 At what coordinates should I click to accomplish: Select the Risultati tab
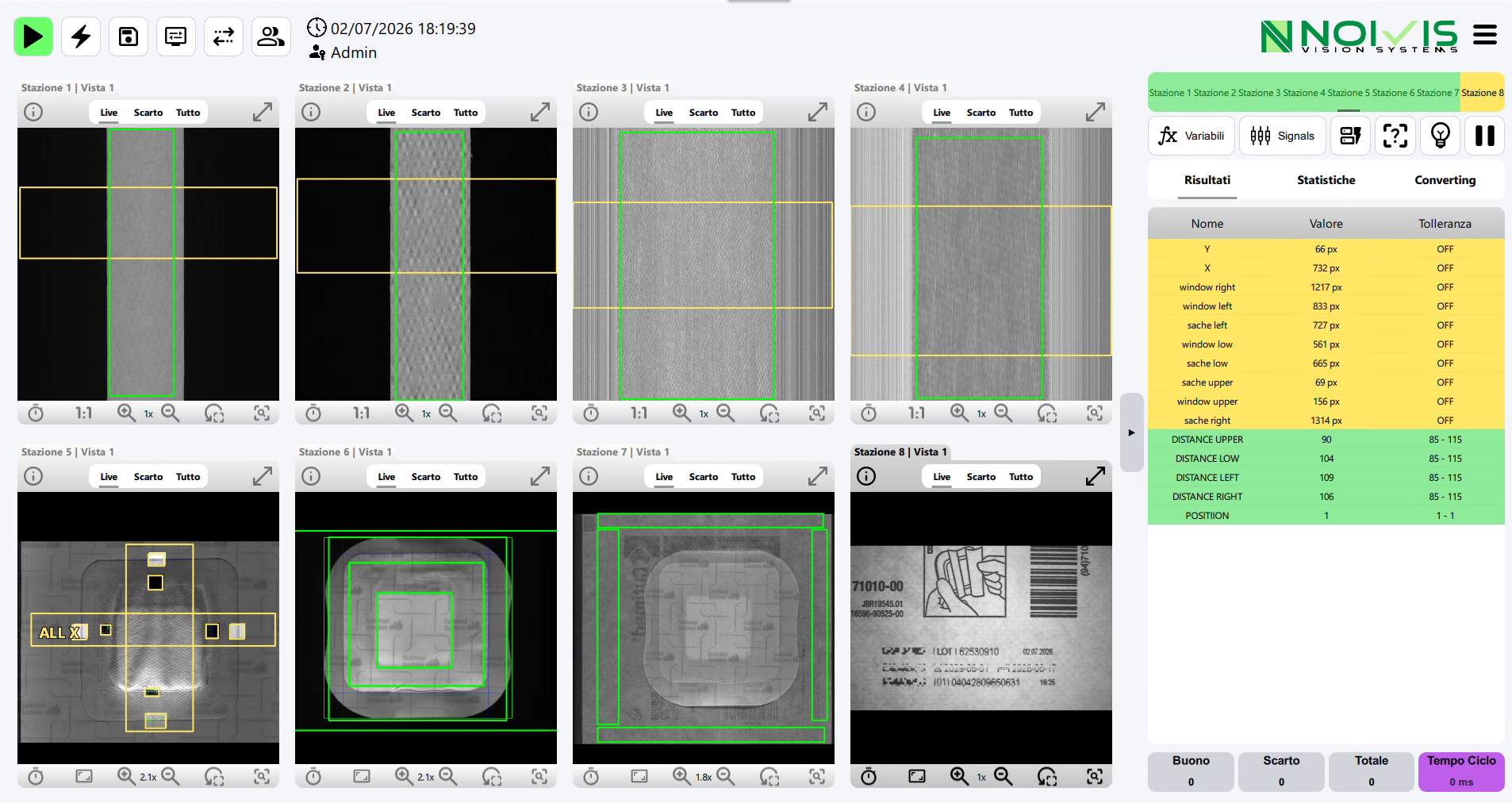[1207, 180]
